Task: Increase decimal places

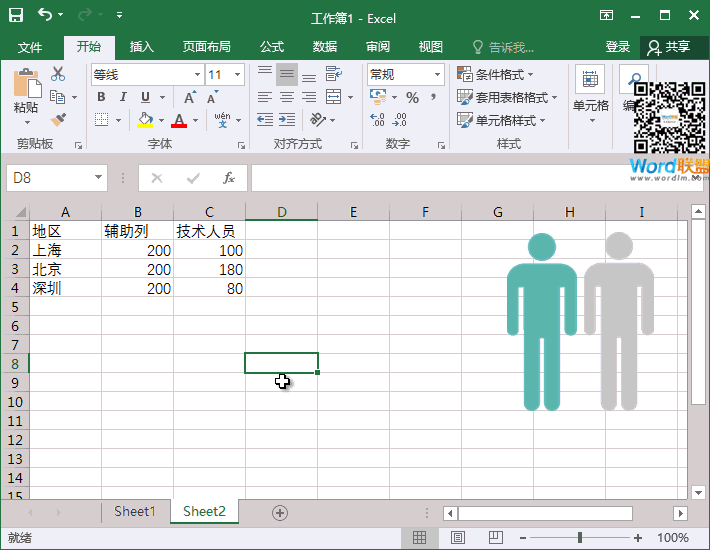Action: [377, 120]
